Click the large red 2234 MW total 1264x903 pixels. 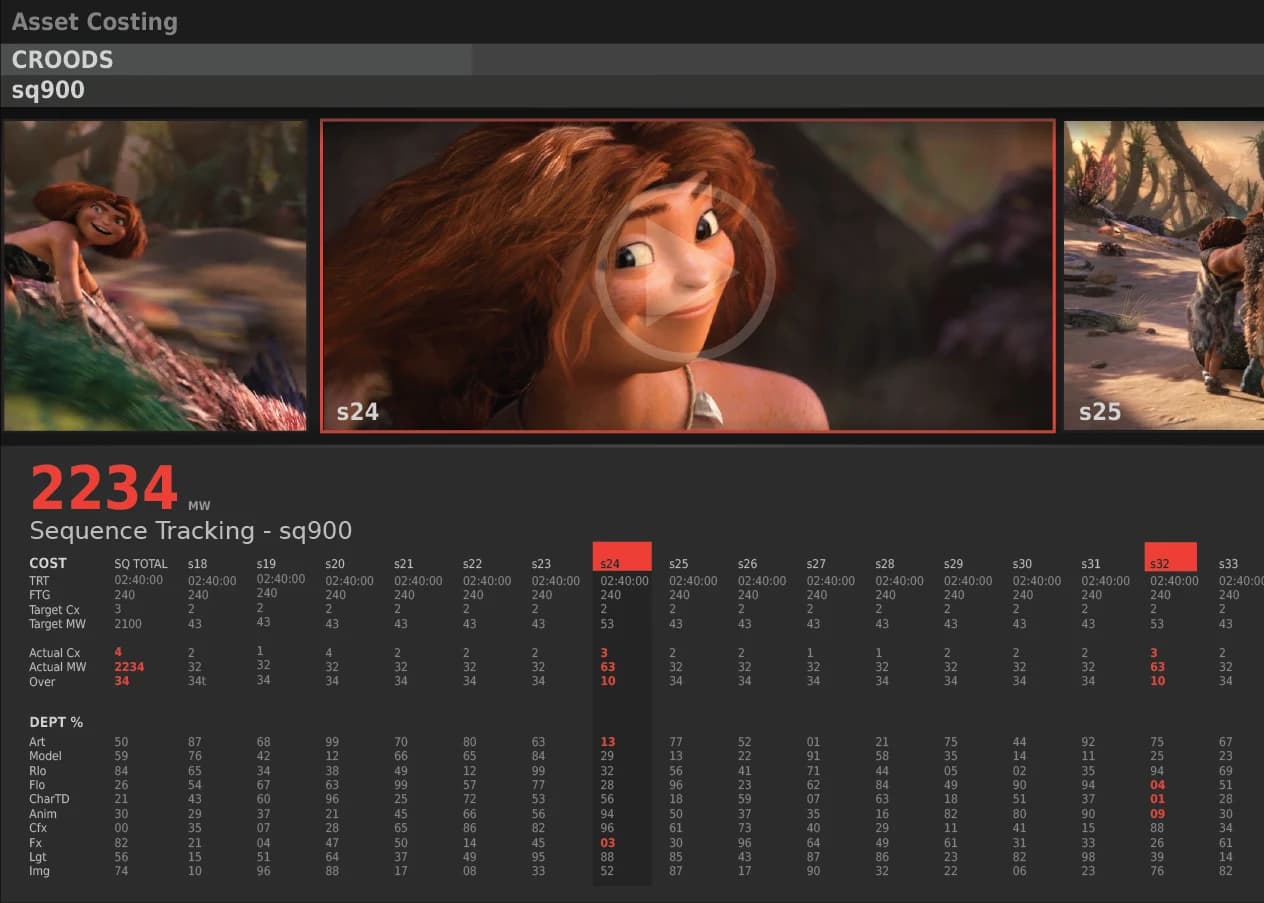(x=104, y=489)
